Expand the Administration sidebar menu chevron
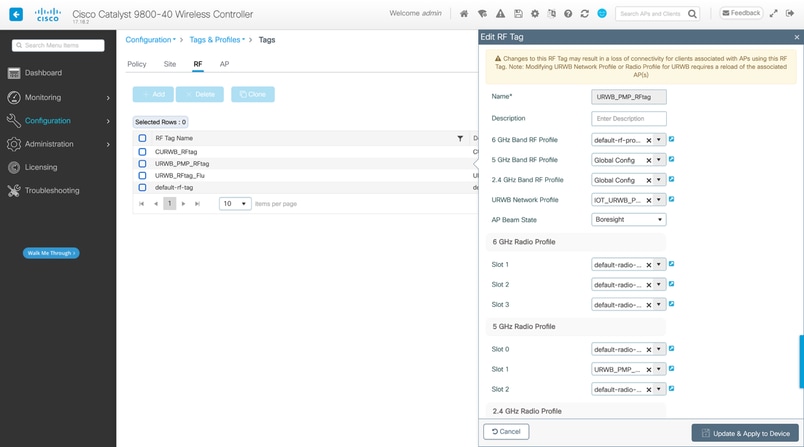The image size is (804, 447). (108, 145)
